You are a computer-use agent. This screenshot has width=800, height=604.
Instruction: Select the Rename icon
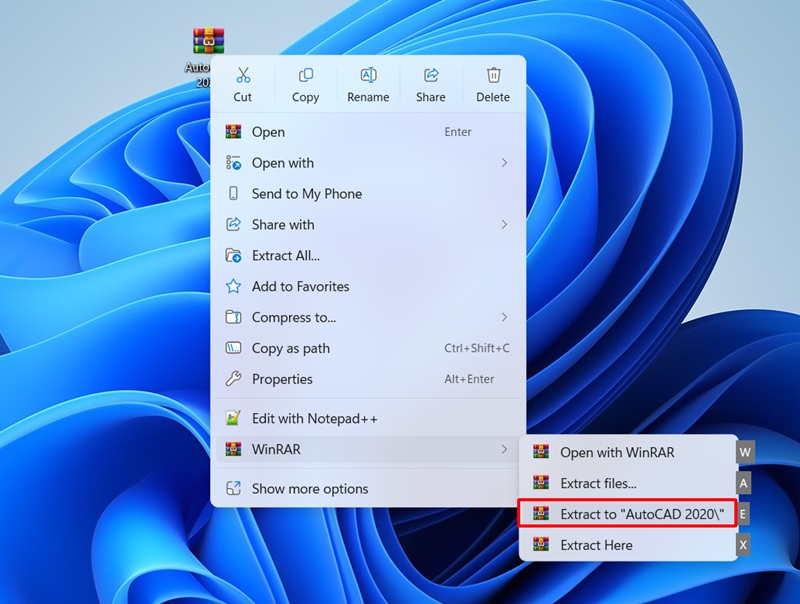[368, 76]
